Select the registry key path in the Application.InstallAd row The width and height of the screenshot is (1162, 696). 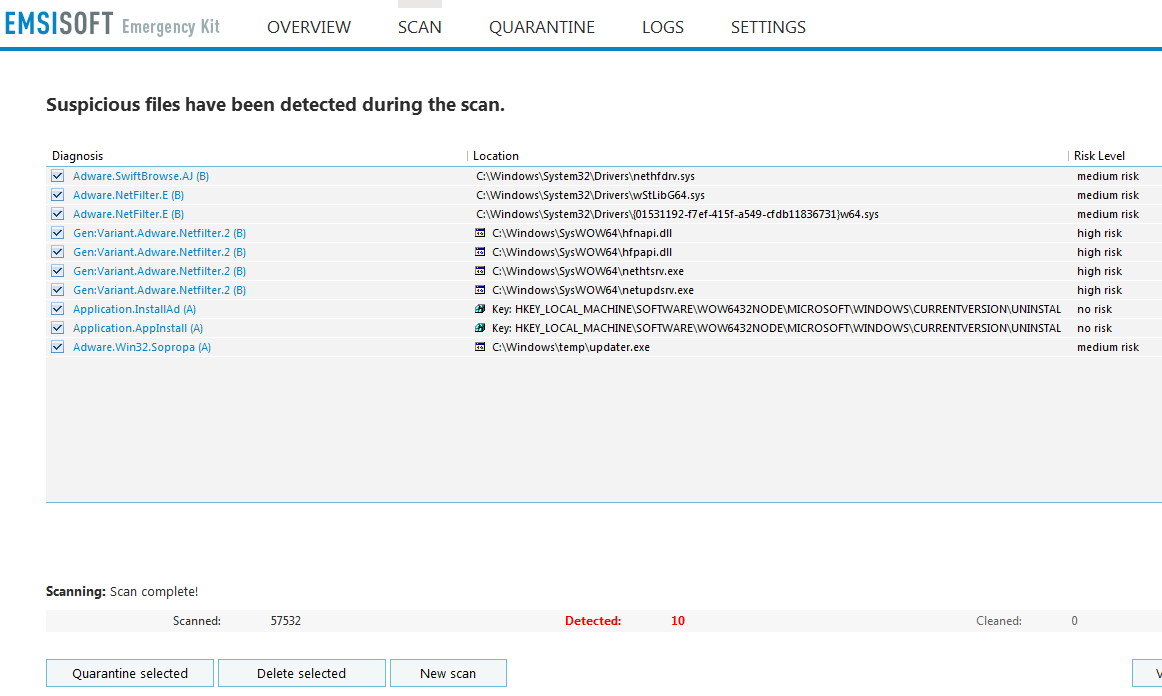[x=777, y=309]
